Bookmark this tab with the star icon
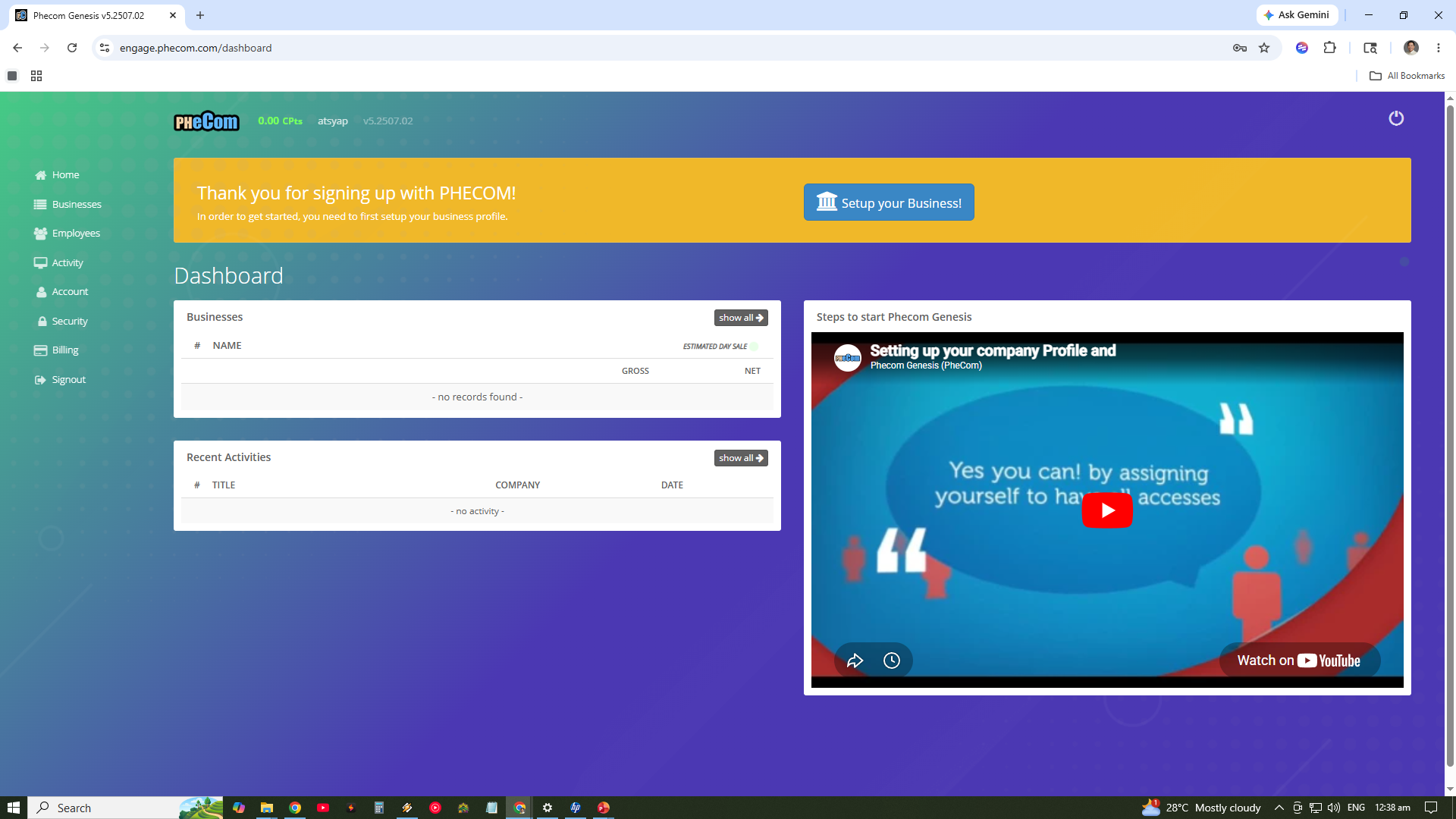This screenshot has width=1456, height=819. (1264, 48)
